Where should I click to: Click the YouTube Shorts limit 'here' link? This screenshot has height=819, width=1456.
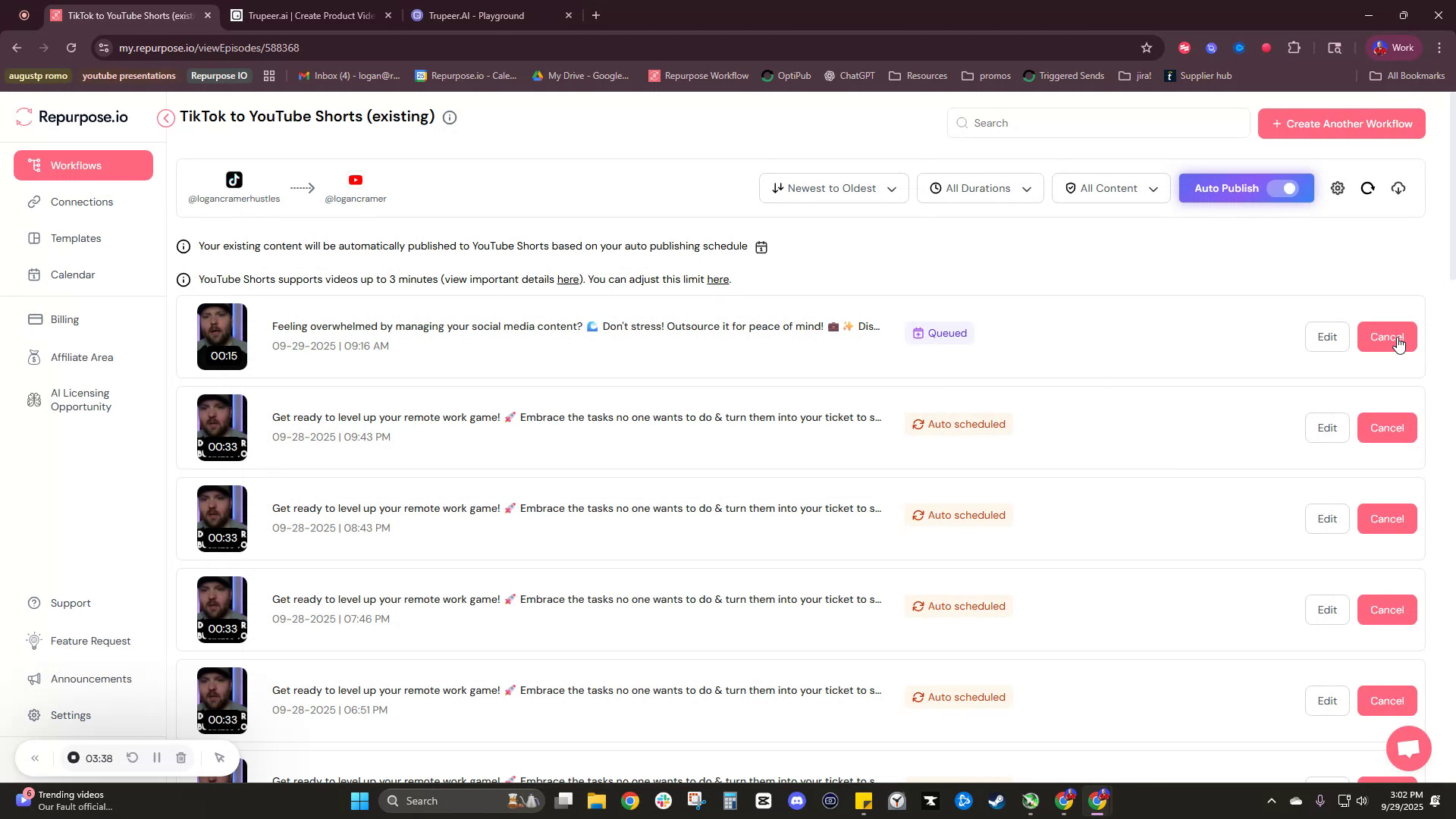tap(717, 279)
